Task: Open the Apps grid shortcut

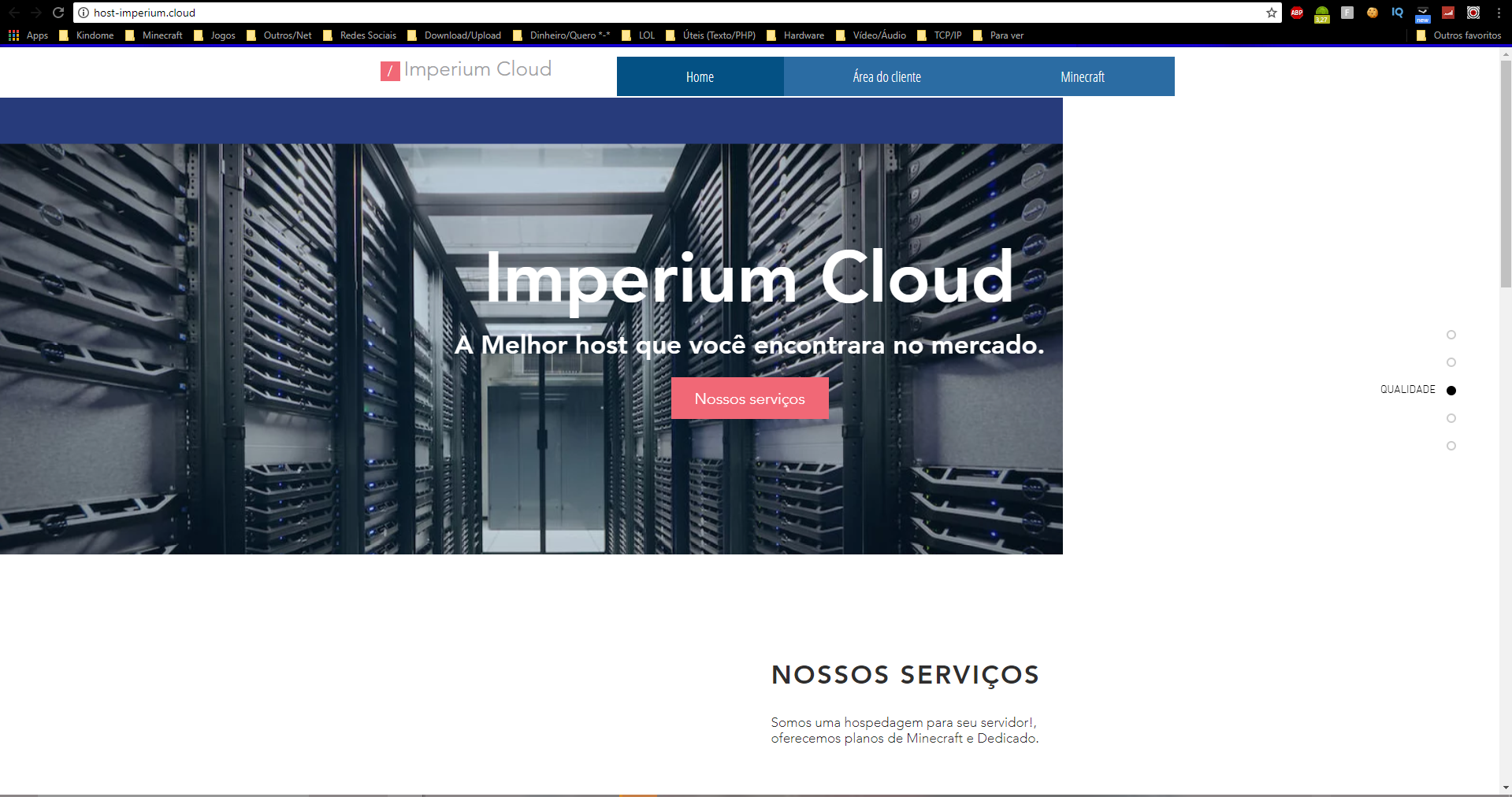Action: 28,35
